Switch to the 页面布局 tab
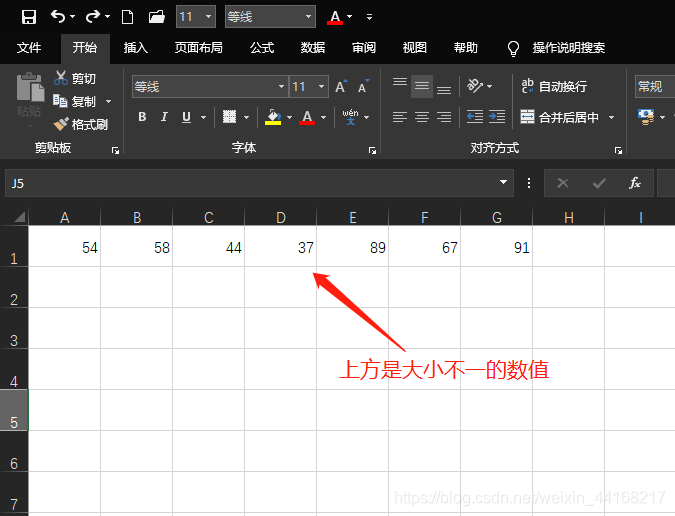 point(198,47)
